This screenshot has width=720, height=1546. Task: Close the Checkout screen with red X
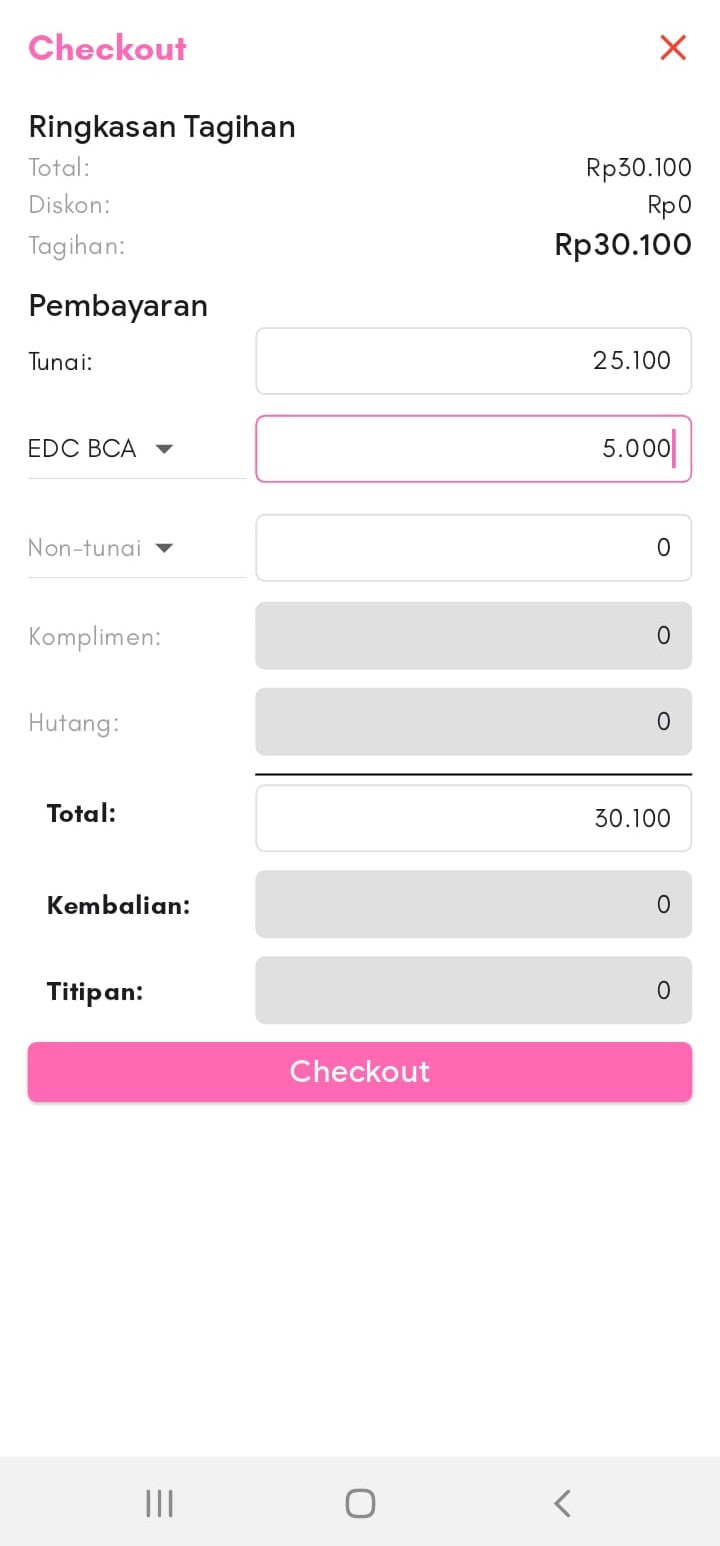click(x=673, y=47)
